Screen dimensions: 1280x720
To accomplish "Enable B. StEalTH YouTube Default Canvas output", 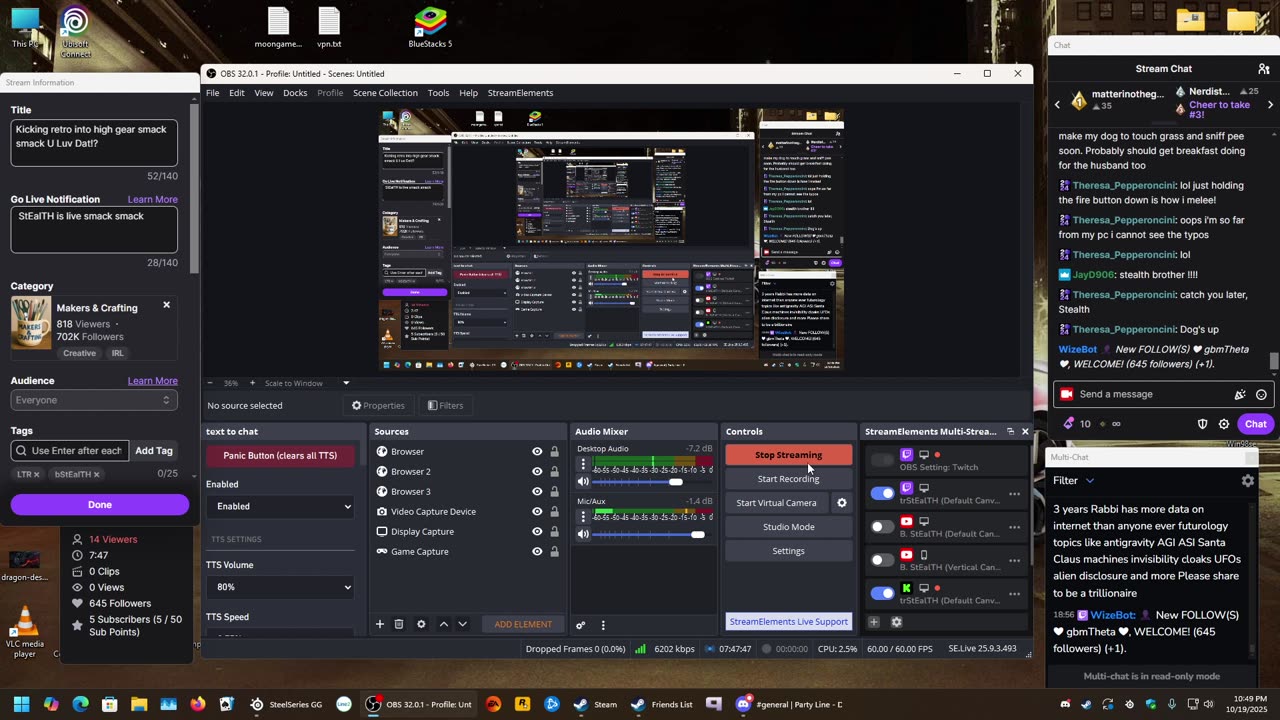I will coord(882,526).
